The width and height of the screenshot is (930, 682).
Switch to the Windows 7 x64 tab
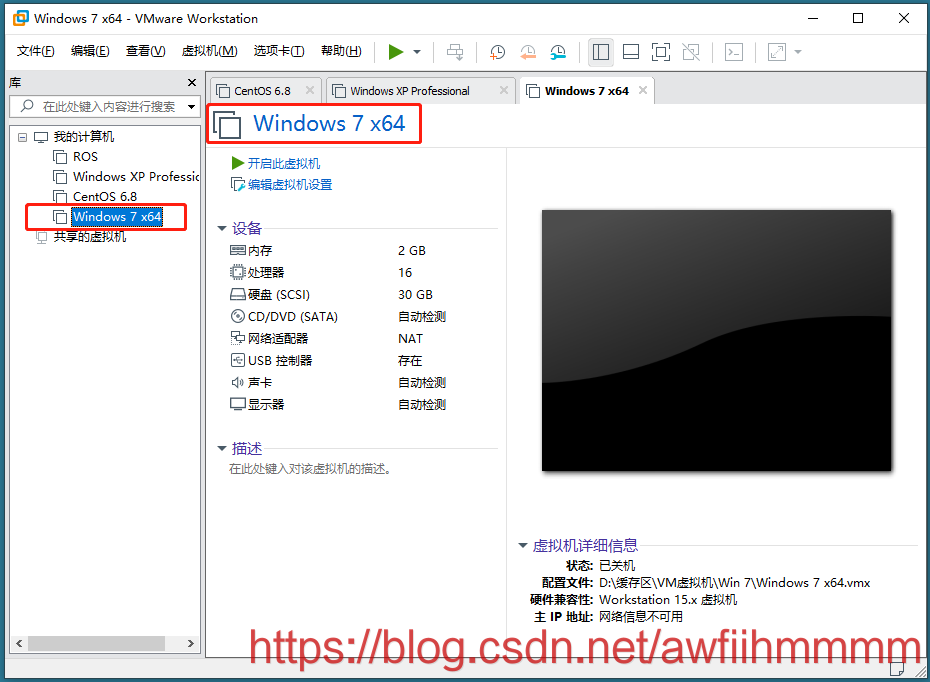click(x=587, y=91)
